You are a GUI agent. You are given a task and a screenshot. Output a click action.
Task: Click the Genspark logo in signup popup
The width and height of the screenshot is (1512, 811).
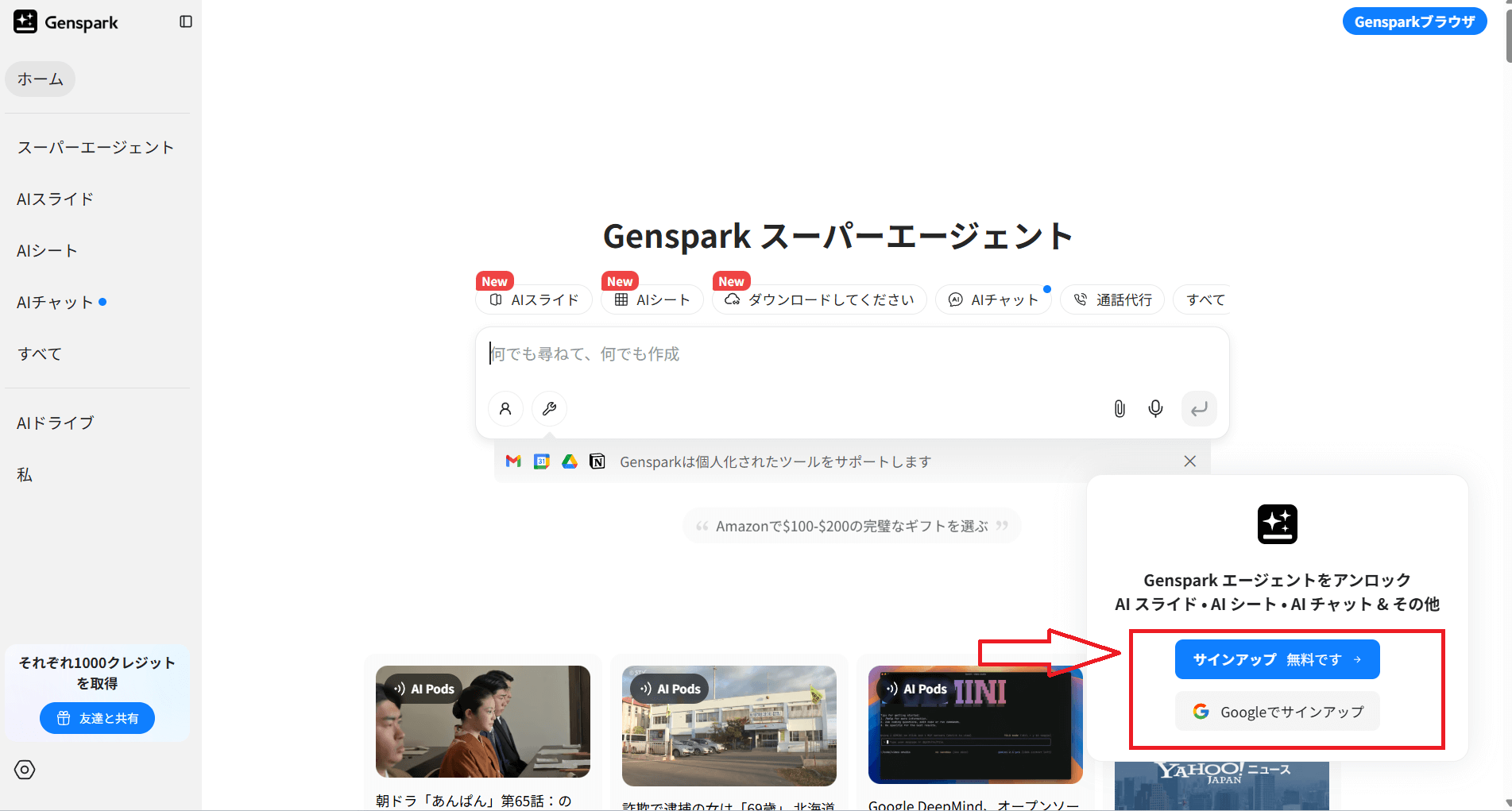[1278, 524]
